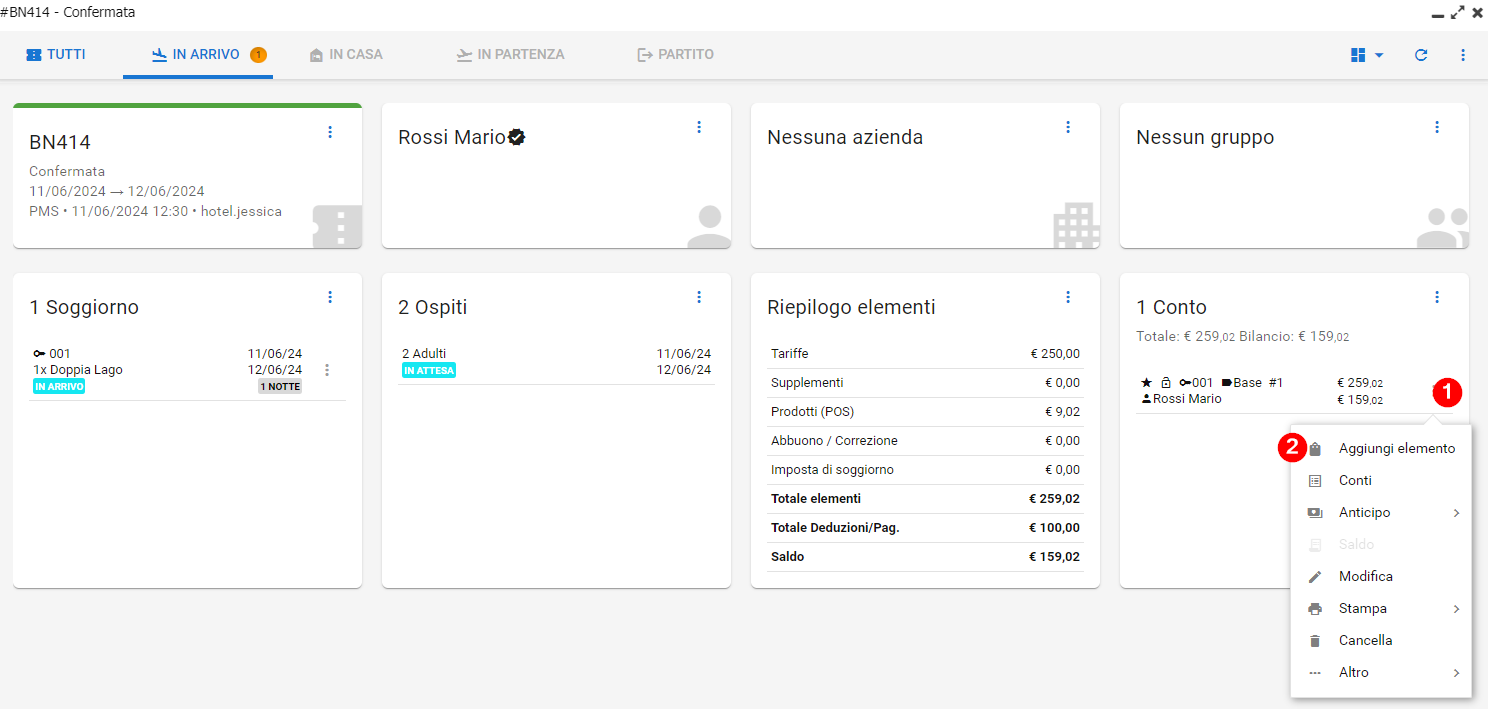
Task: Open the 2 Ospiti card options menu
Action: [699, 297]
